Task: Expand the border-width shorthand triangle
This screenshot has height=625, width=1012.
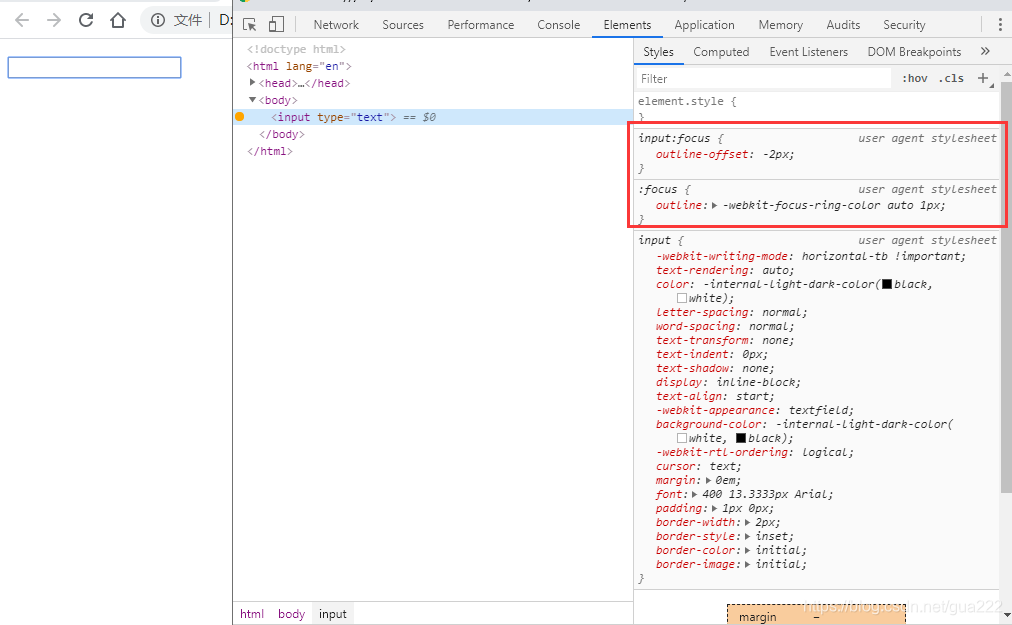Action: tap(747, 522)
